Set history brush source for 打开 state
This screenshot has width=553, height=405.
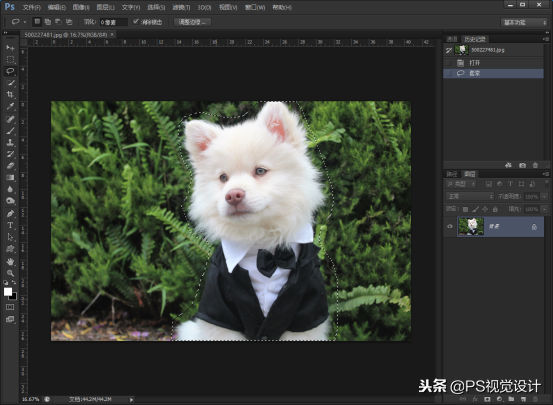(x=449, y=63)
